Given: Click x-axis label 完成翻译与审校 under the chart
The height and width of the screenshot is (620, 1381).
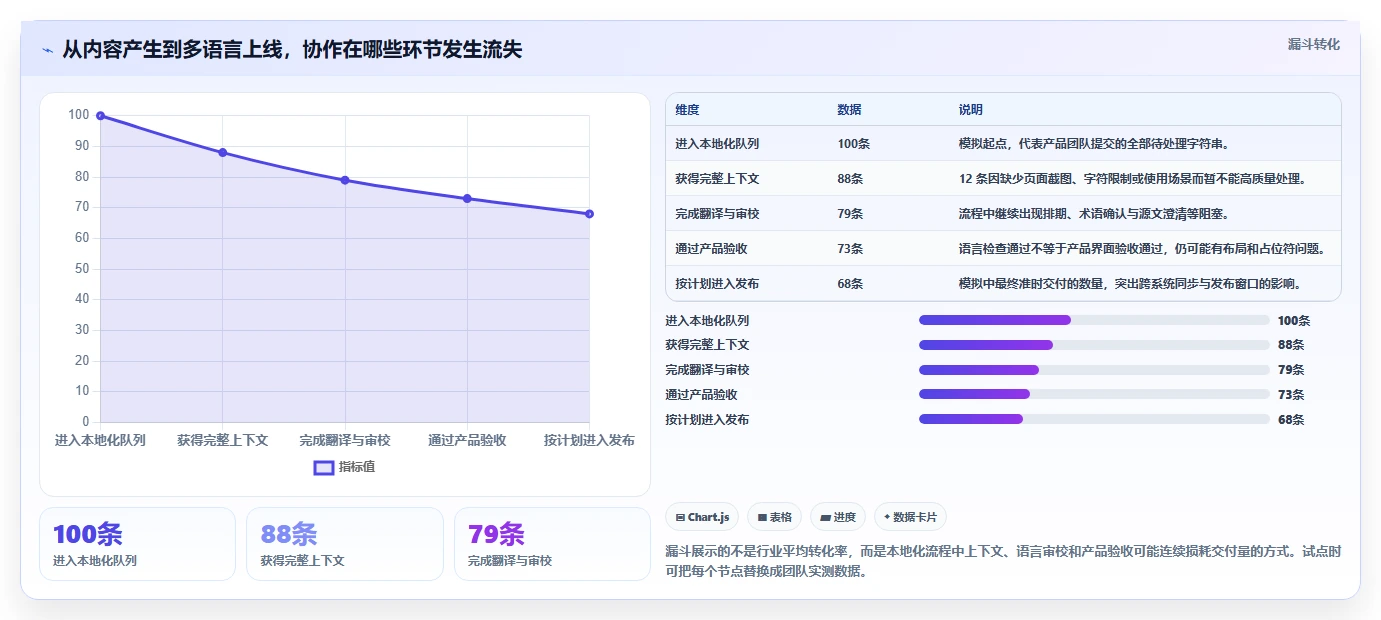Looking at the screenshot, I should pyautogui.click(x=345, y=440).
